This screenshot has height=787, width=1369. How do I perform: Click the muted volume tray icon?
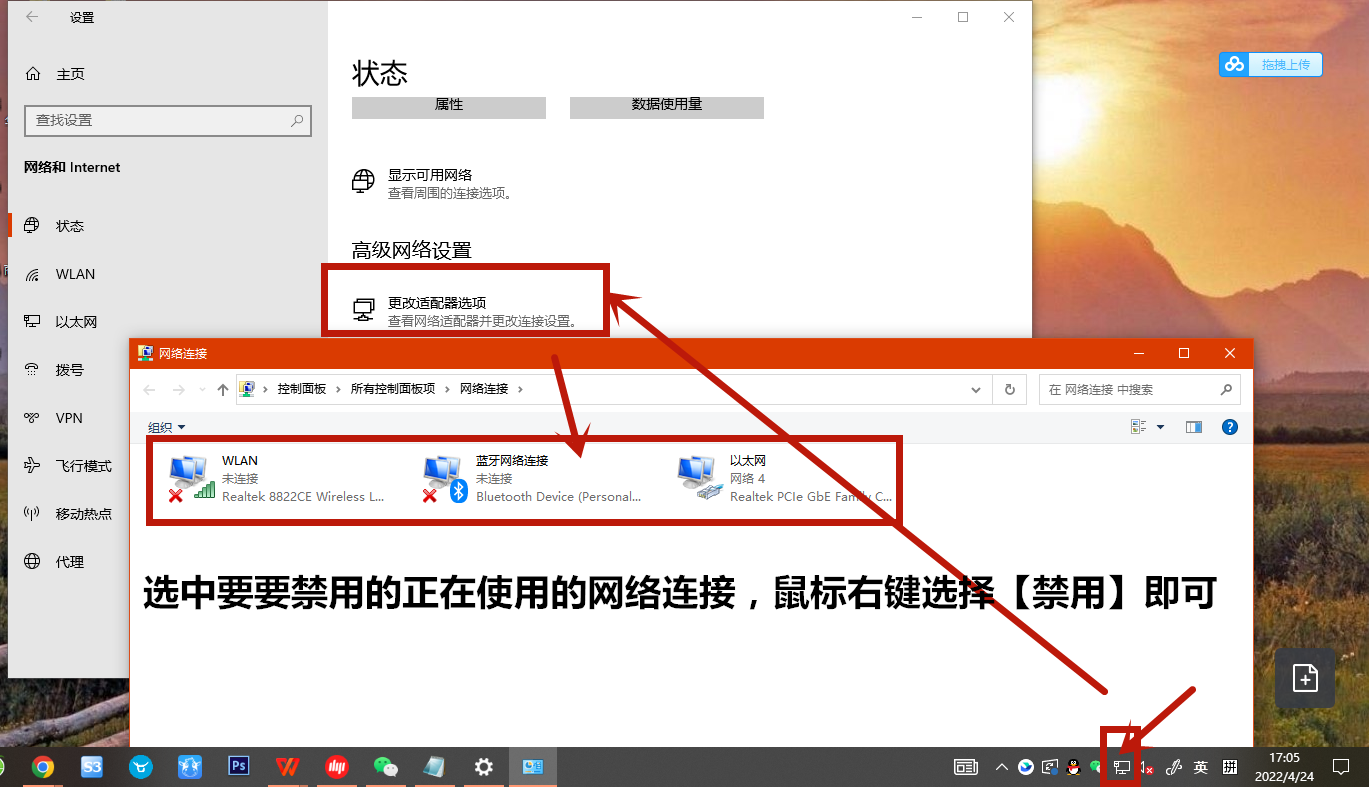tap(1148, 768)
